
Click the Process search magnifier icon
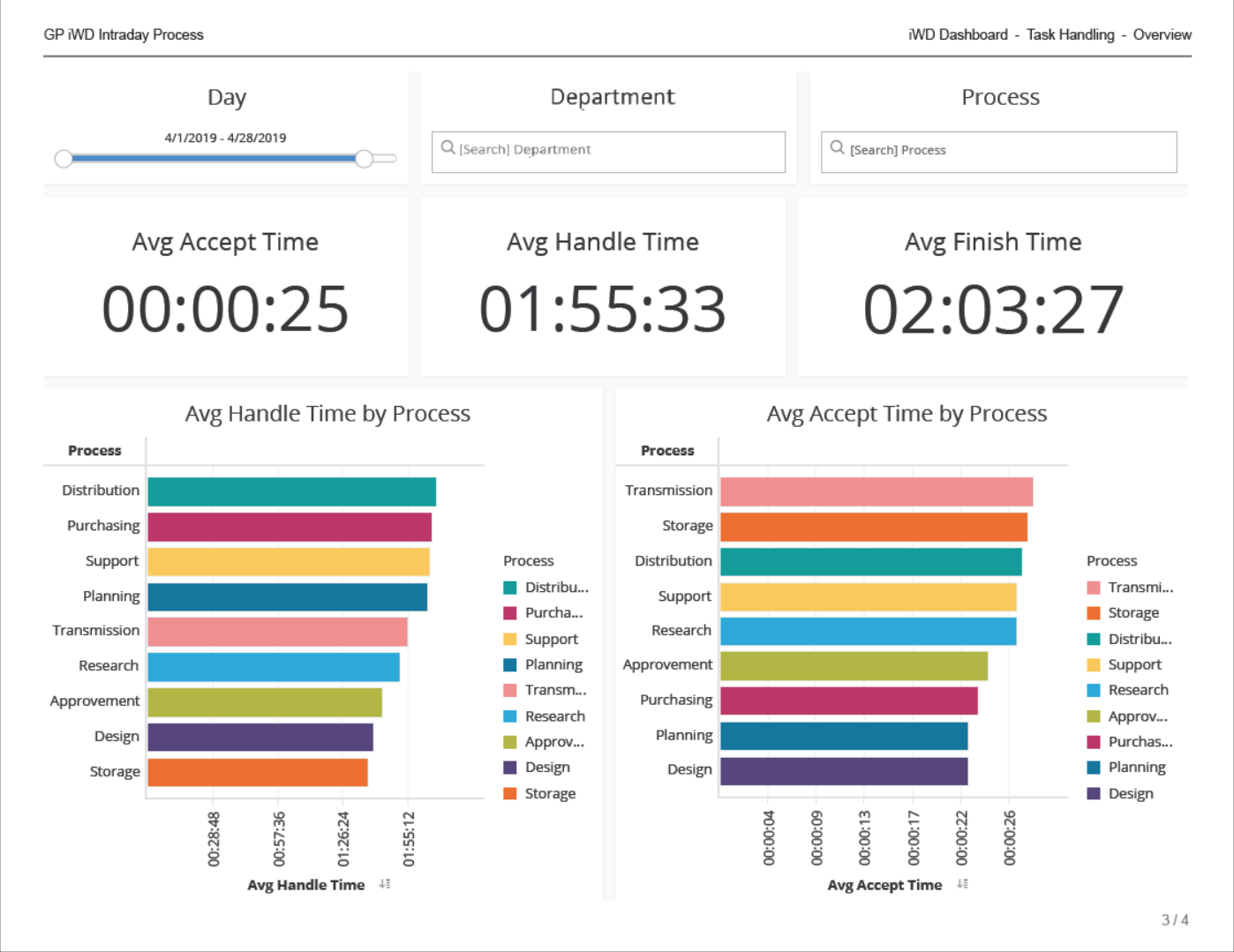[837, 148]
